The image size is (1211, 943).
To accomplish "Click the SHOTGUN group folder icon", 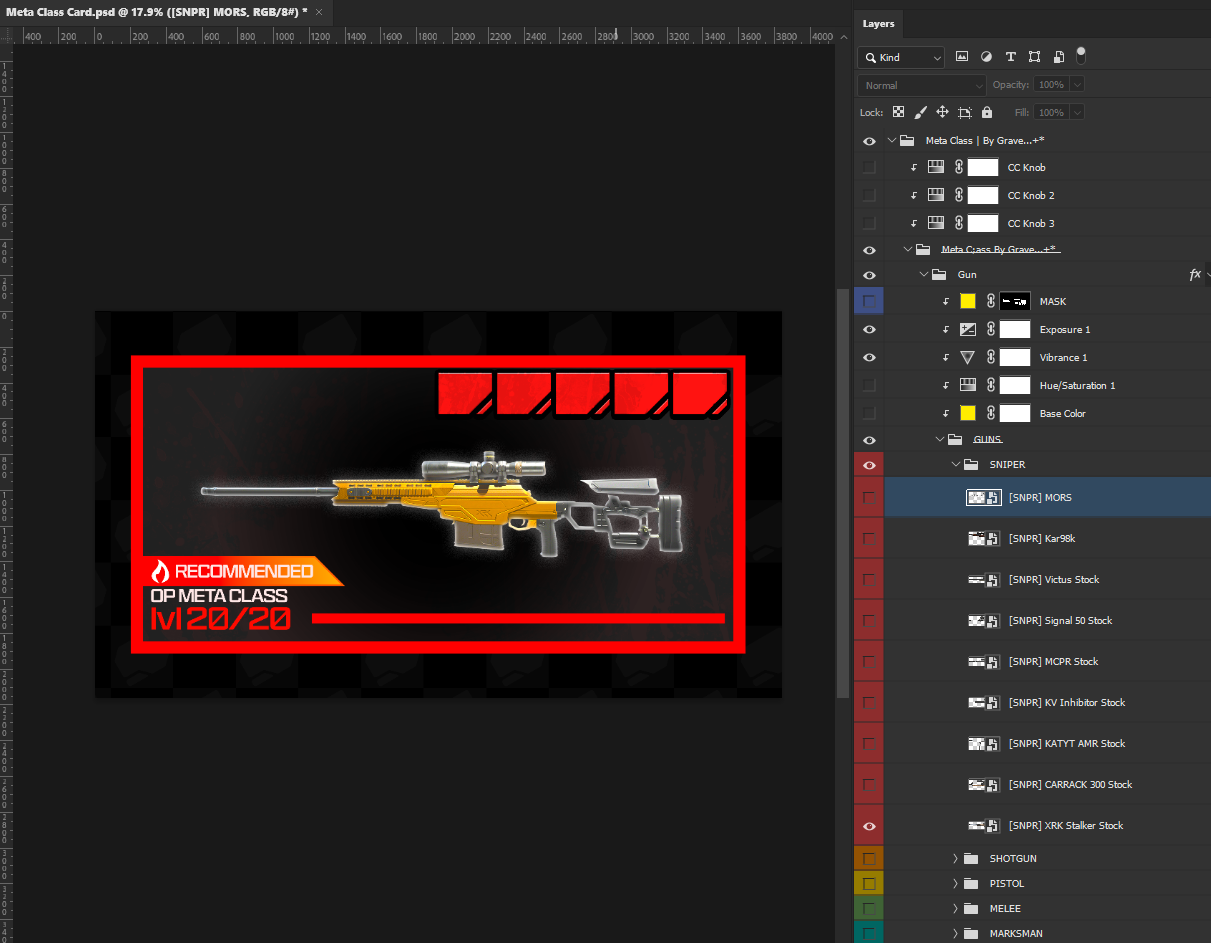I will tap(970, 858).
